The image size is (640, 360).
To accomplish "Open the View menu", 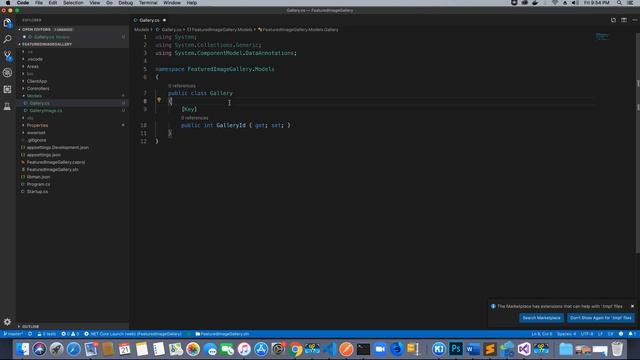I will click(95, 3).
